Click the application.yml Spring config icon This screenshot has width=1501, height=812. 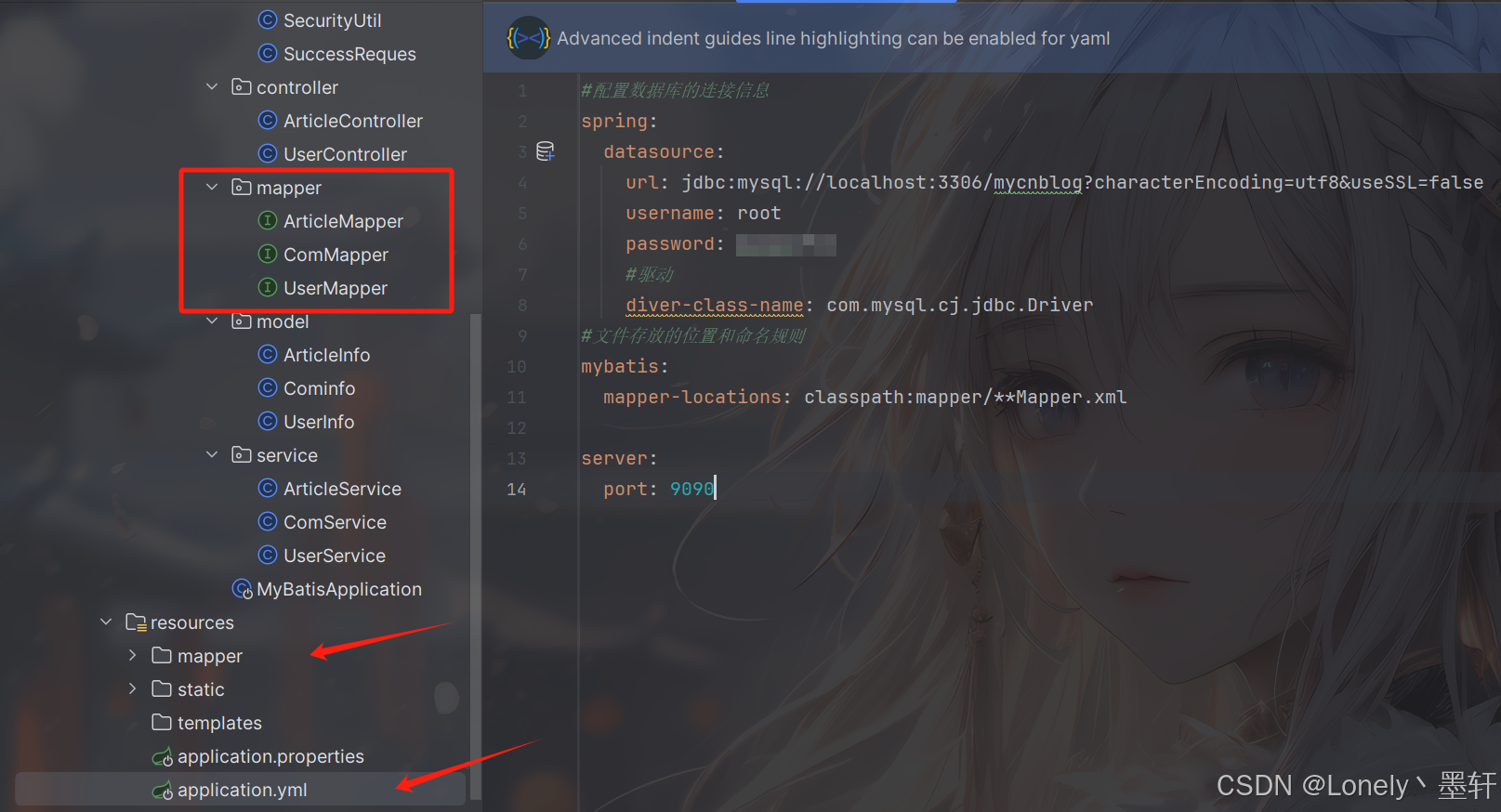pos(163,791)
